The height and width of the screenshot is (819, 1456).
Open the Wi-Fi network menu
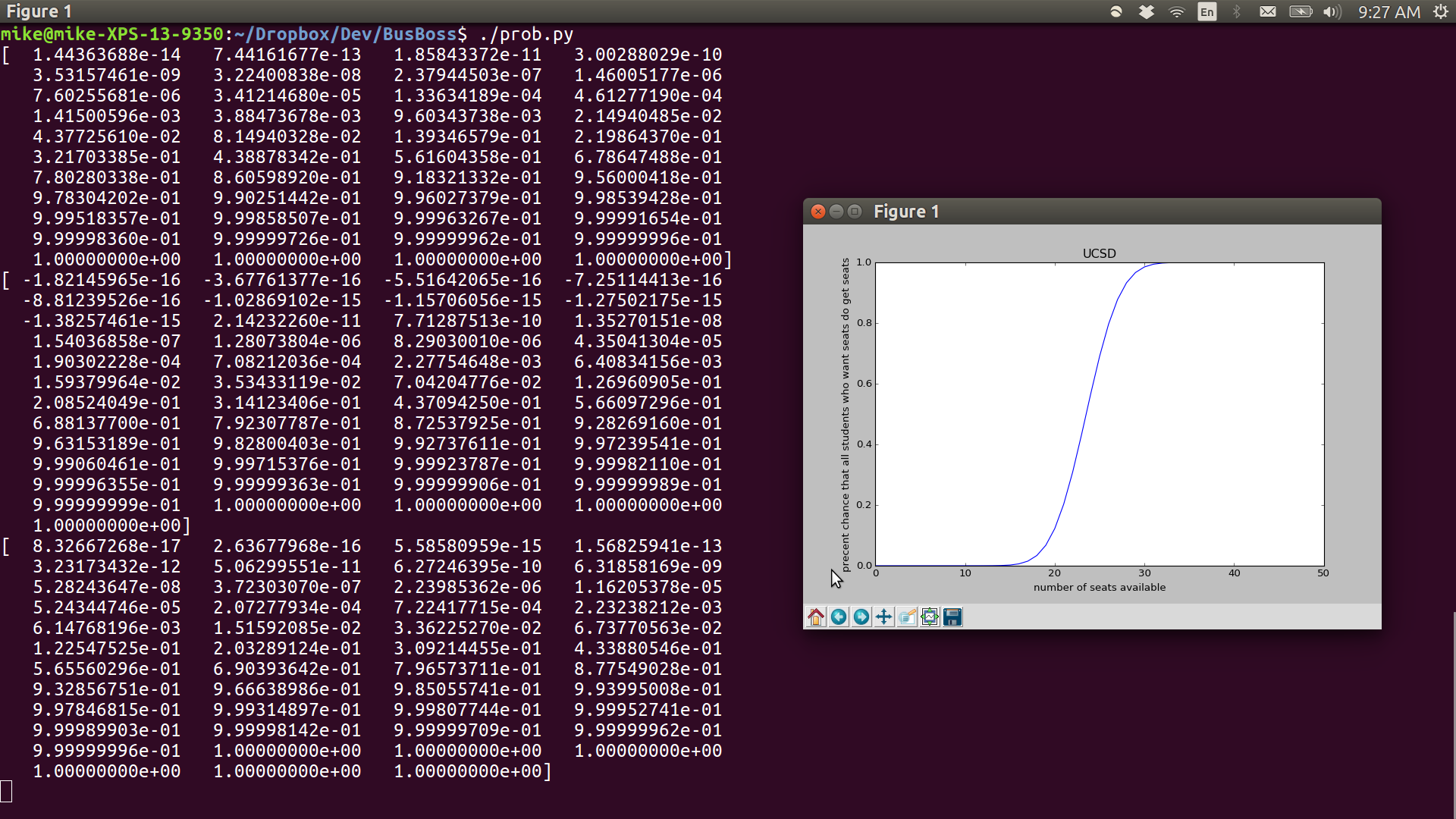point(1177,12)
